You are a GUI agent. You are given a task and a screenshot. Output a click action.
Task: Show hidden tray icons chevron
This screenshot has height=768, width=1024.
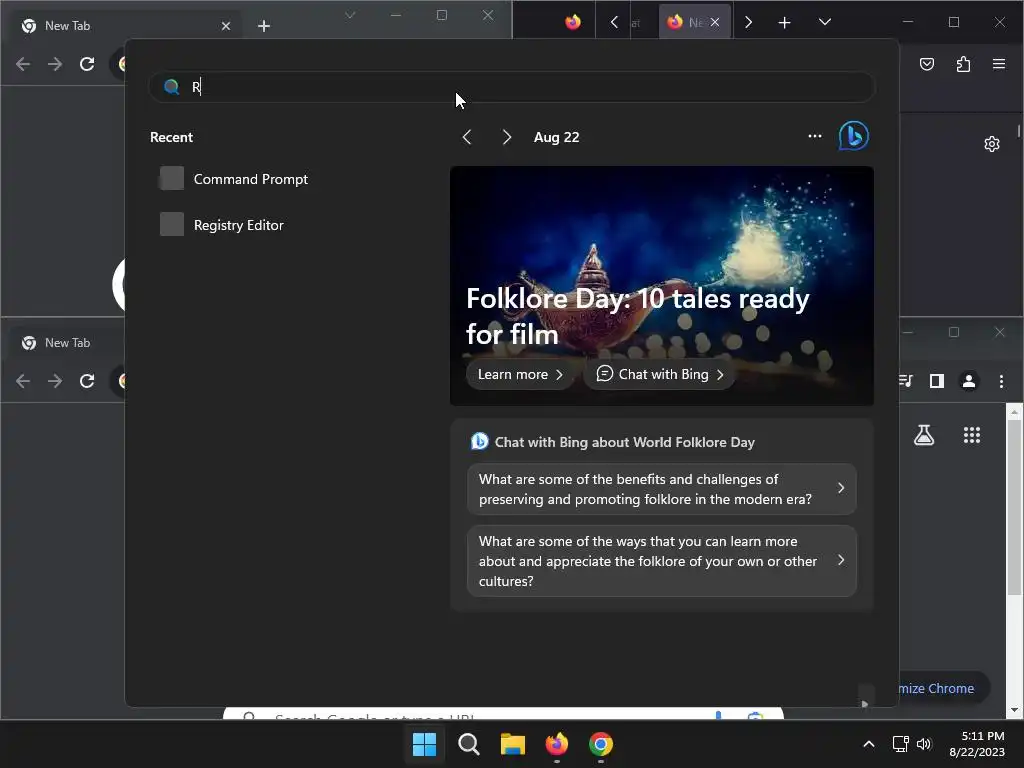coord(869,744)
